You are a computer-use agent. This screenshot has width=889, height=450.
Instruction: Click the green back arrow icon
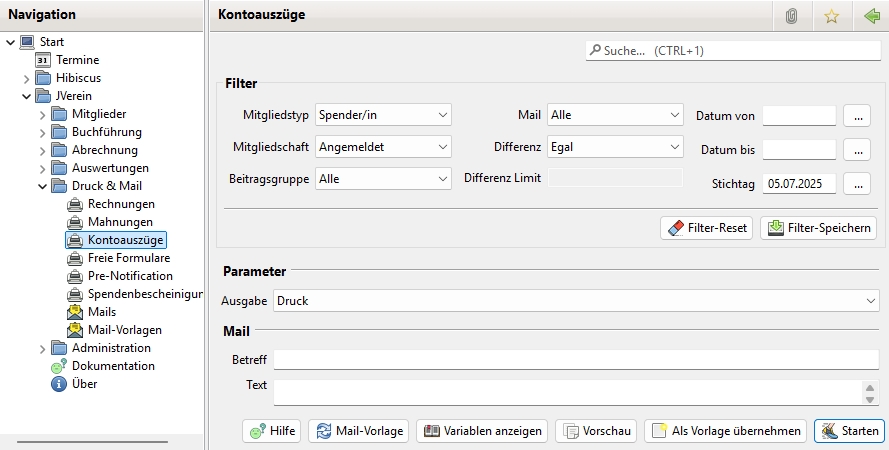[x=870, y=15]
